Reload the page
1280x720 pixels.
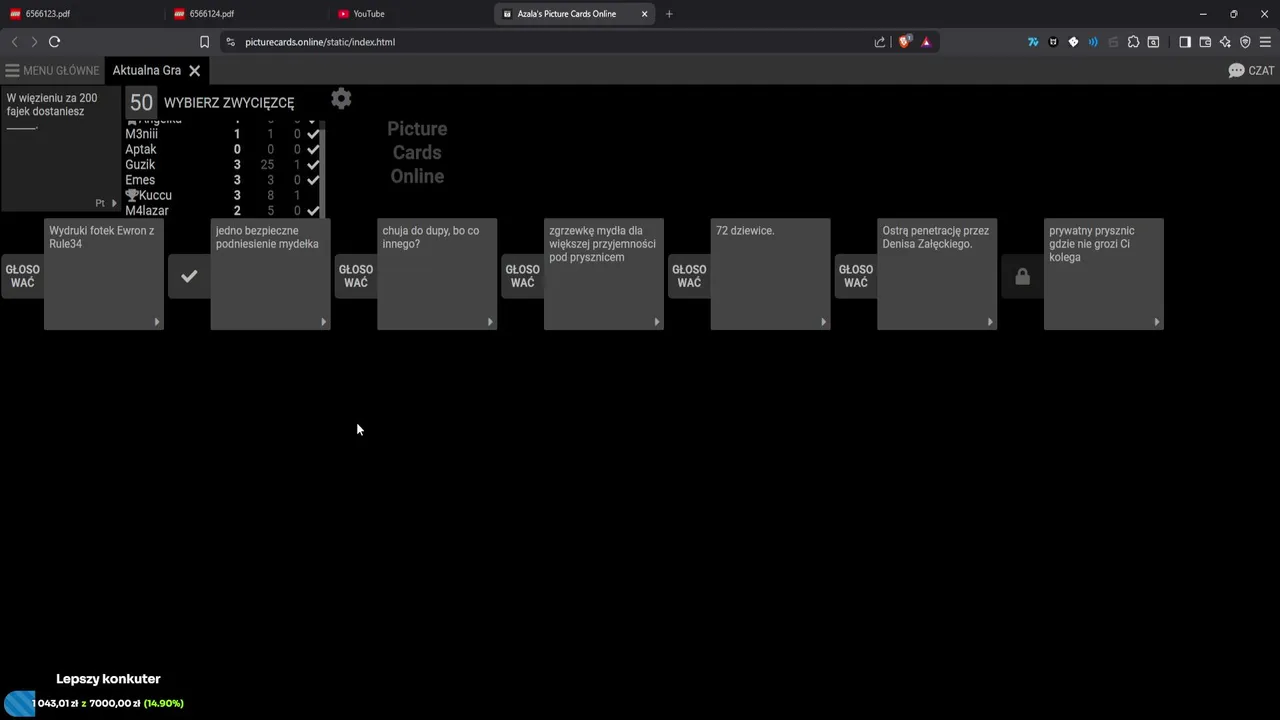(x=54, y=42)
